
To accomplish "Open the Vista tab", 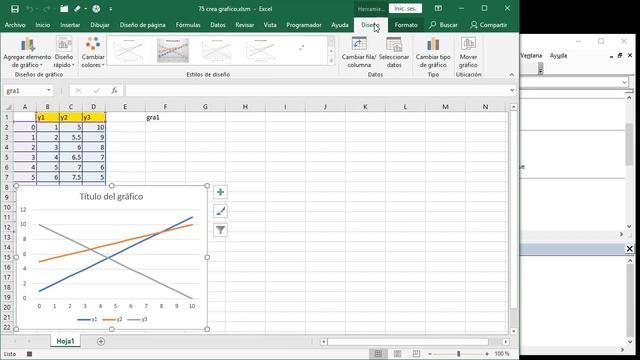I will (270, 25).
